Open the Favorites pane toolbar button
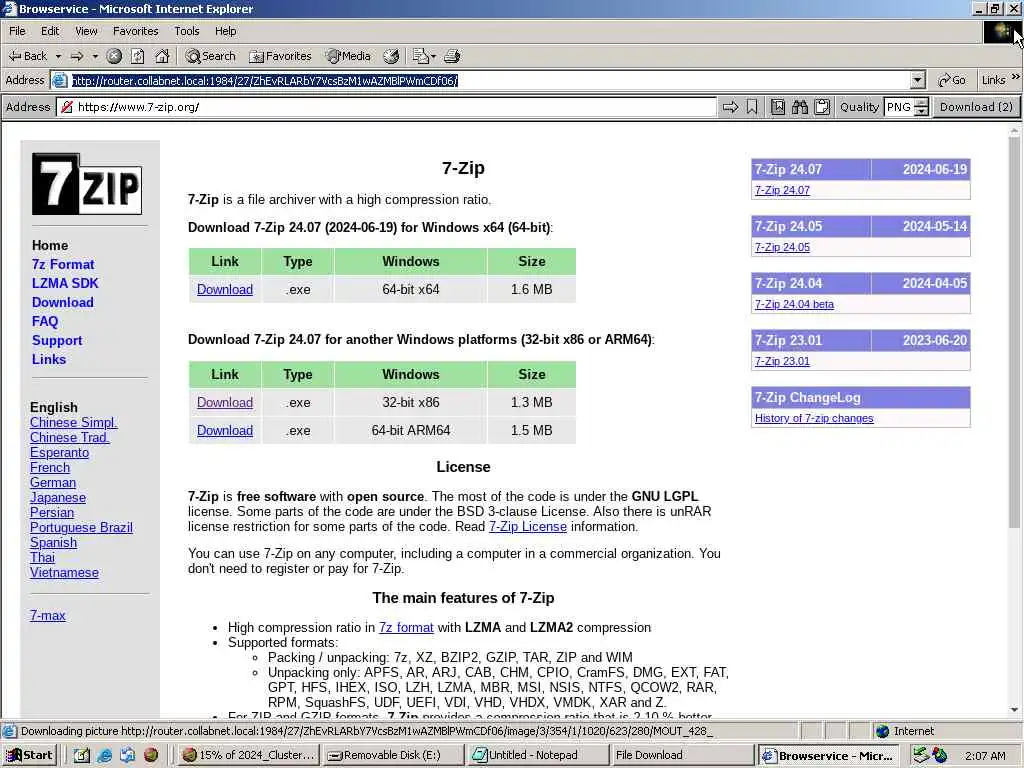The height and width of the screenshot is (768, 1024). click(280, 56)
